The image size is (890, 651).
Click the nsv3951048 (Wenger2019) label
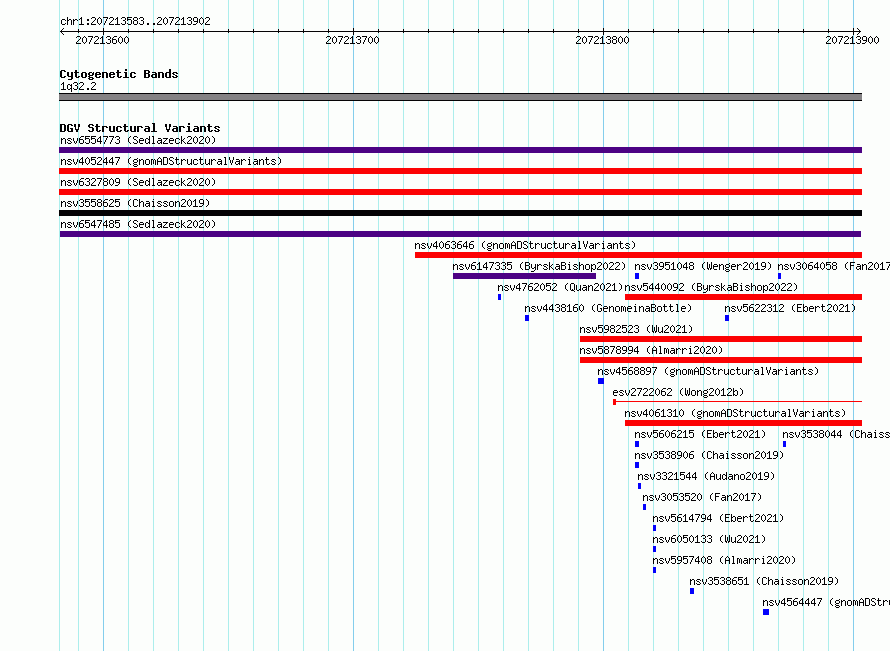point(703,266)
